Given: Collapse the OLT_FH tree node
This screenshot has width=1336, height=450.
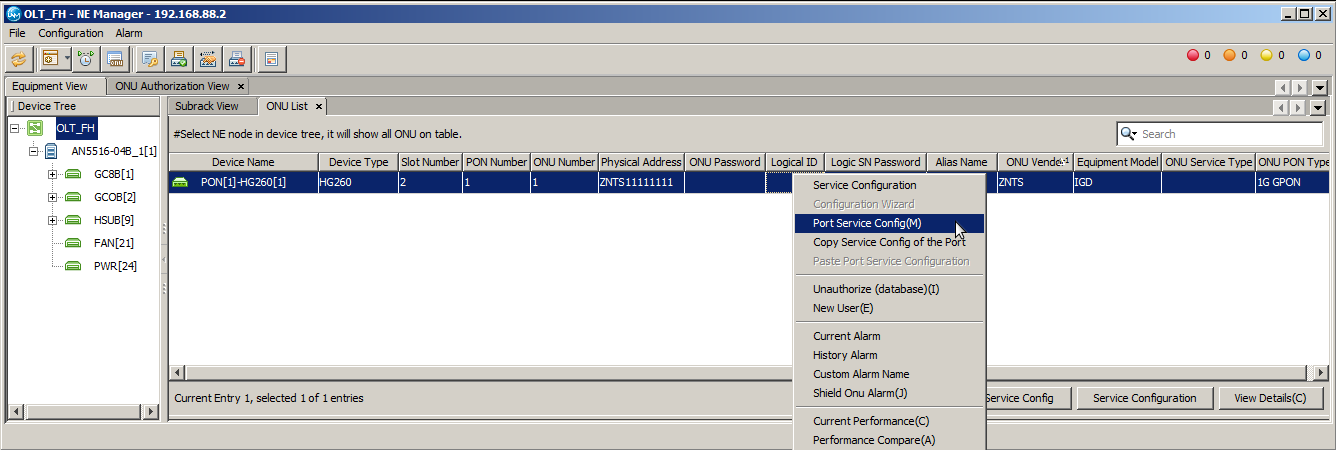Looking at the screenshot, I should pos(15,128).
